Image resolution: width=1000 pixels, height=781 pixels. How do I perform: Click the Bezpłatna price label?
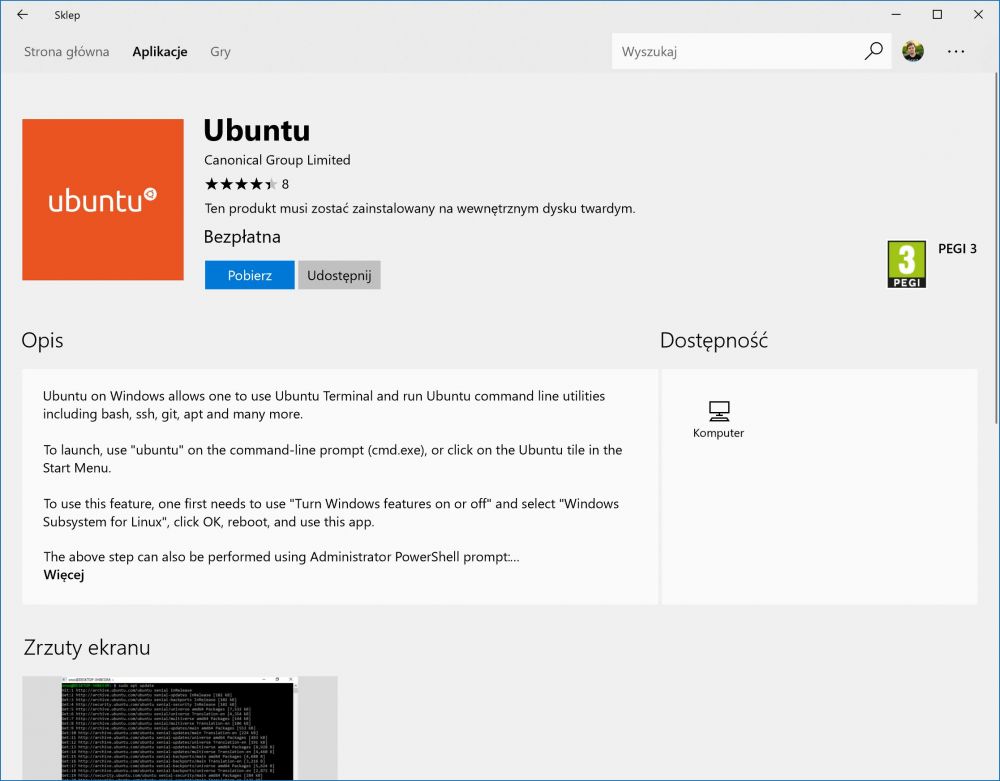click(242, 237)
